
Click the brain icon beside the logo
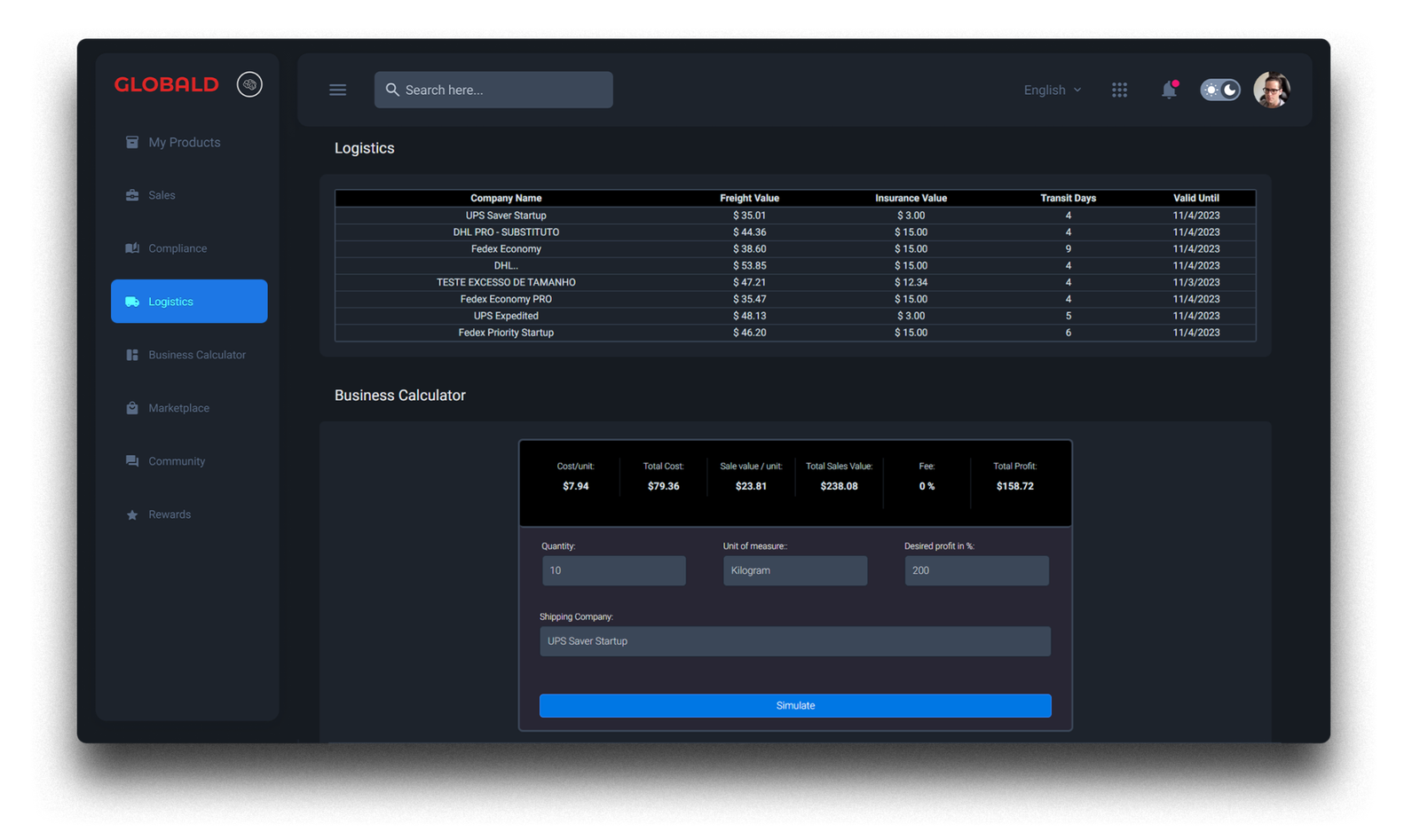(x=249, y=84)
